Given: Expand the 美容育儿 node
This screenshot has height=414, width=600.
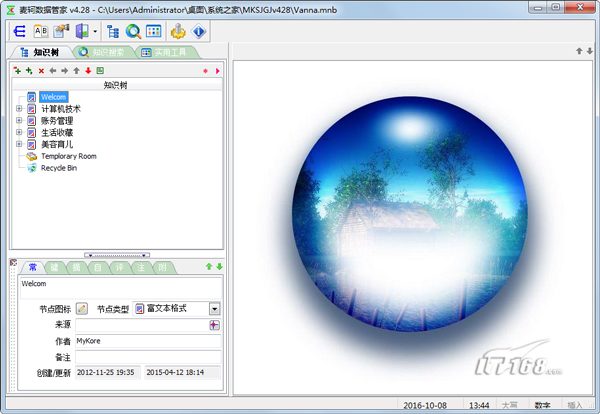Looking at the screenshot, I should point(19,144).
